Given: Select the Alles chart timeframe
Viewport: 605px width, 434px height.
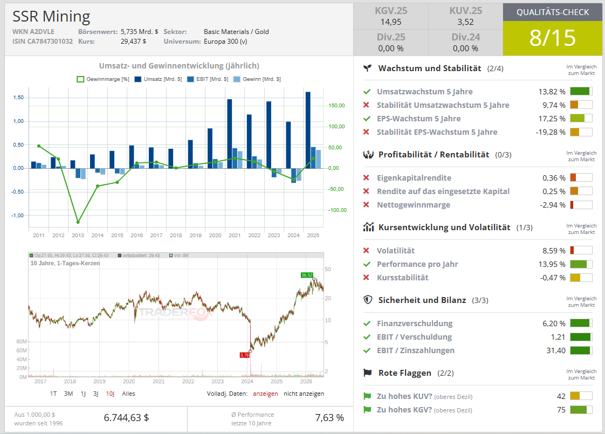Looking at the screenshot, I should tap(128, 393).
